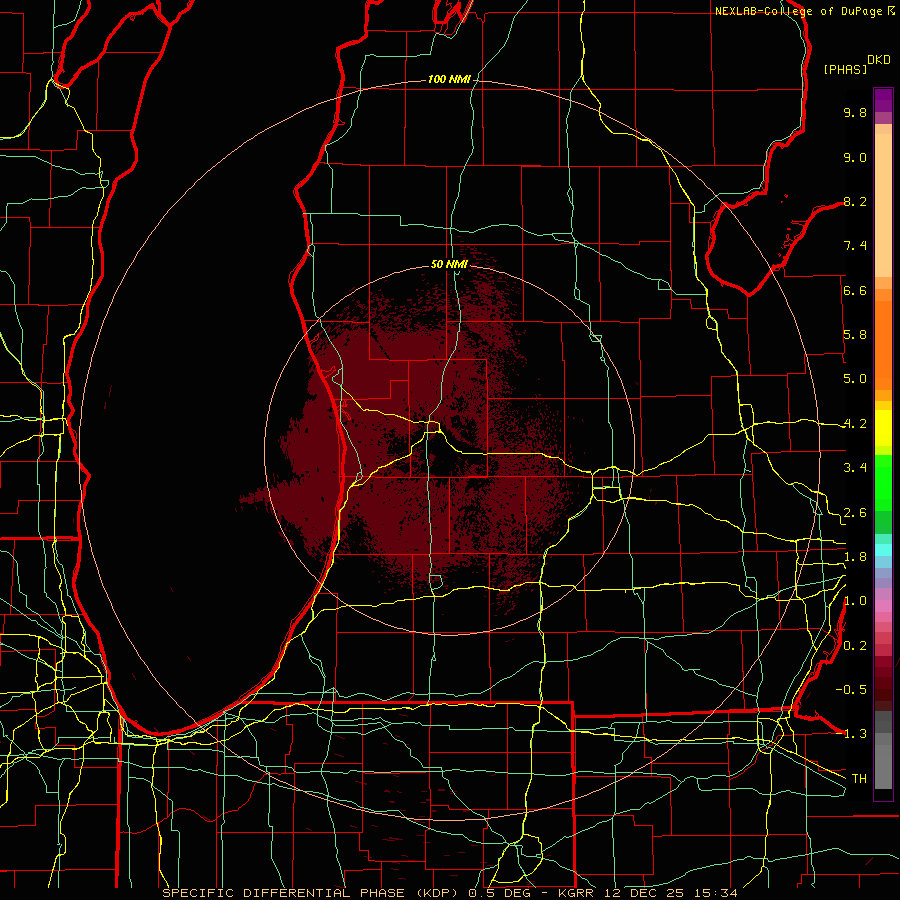Screen dimensions: 900x900
Task: Click the 9.8 scale value
Action: coord(855,112)
